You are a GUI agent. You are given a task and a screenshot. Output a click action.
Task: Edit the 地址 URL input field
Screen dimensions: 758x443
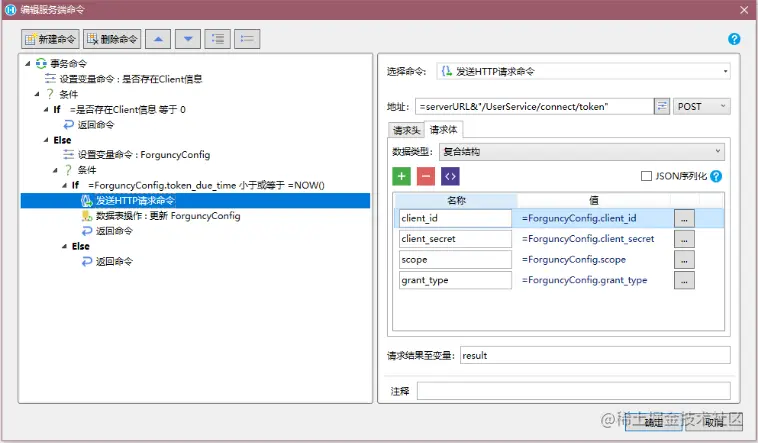pos(534,106)
